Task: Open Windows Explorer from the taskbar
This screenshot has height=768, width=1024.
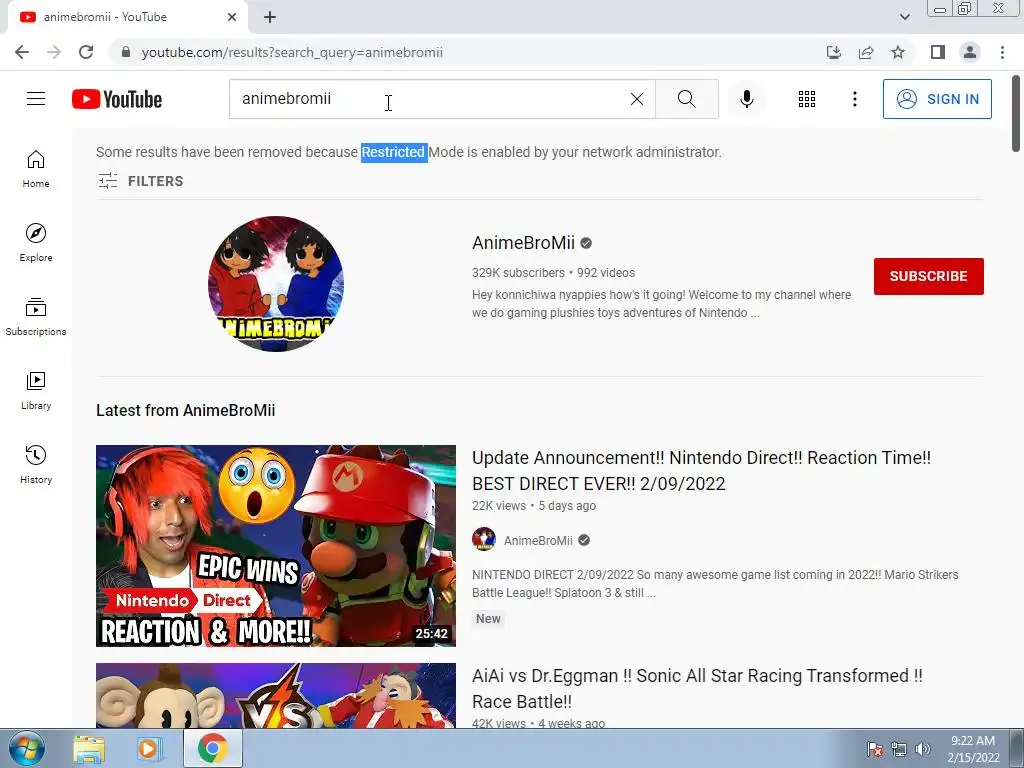Action: pos(89,749)
